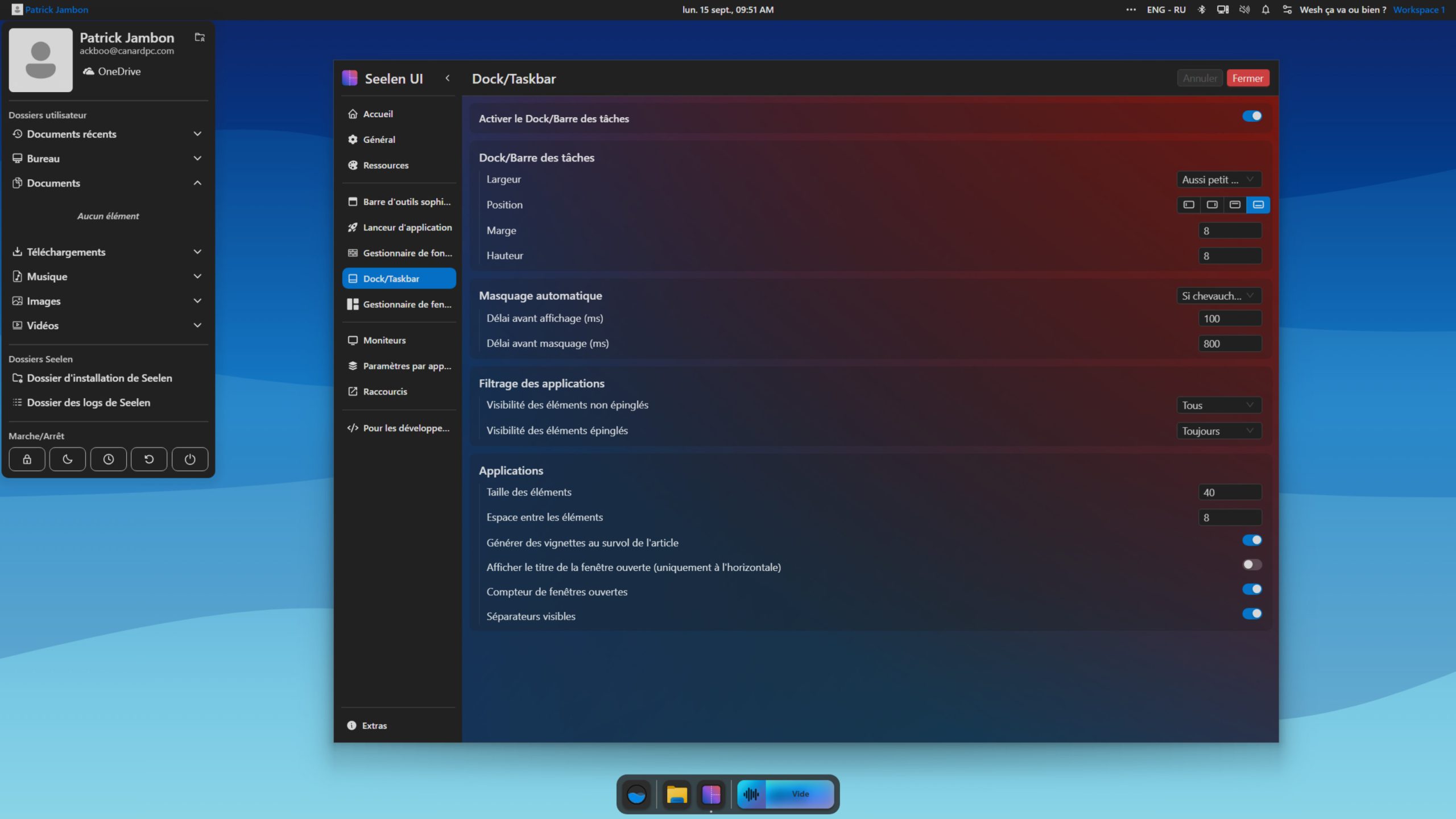Screen dimensions: 1456x819
Task: Click the lock power button
Action: click(27, 459)
